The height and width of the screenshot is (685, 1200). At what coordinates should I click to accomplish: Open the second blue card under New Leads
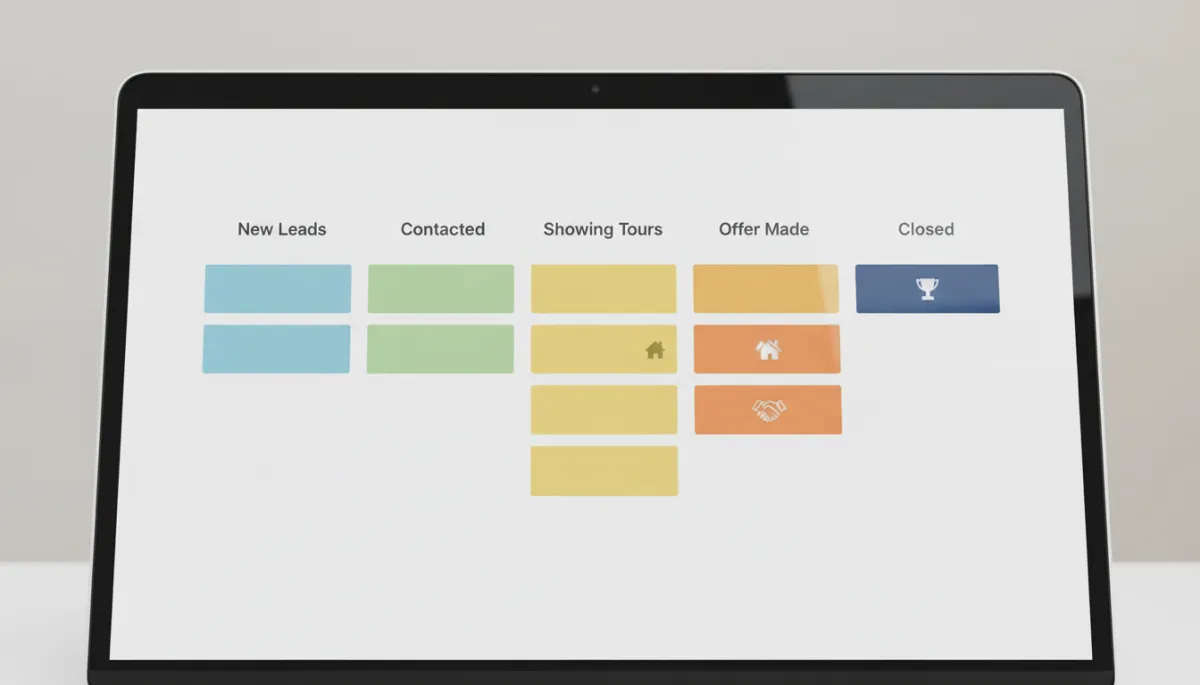pos(276,349)
